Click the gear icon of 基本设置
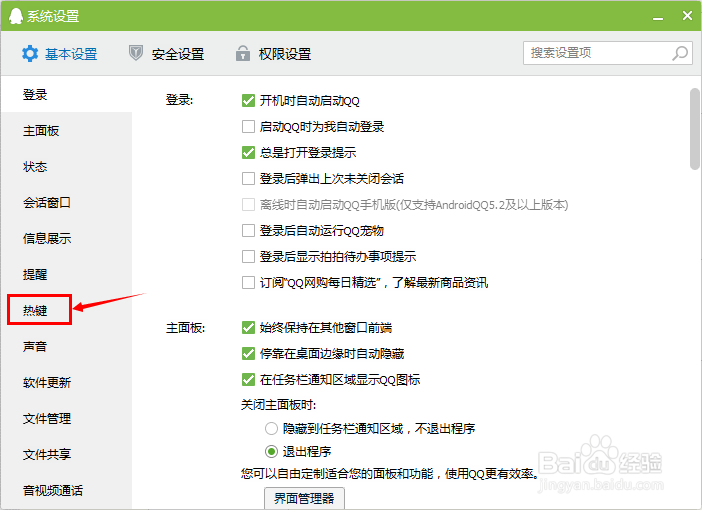The width and height of the screenshot is (702, 510). point(30,54)
